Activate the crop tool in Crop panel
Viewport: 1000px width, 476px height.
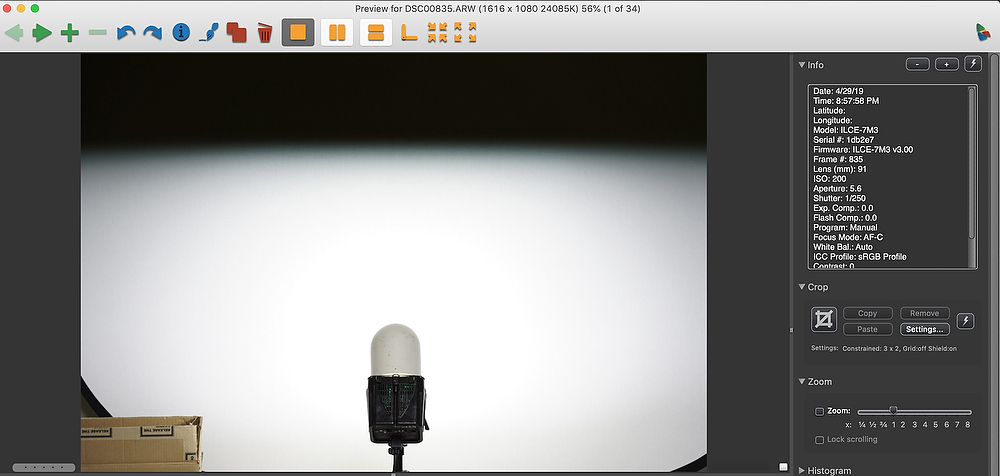(x=824, y=320)
